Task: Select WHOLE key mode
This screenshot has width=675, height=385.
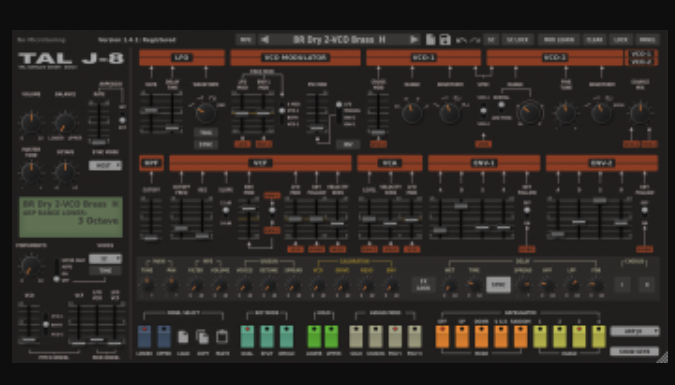Action: tap(286, 336)
